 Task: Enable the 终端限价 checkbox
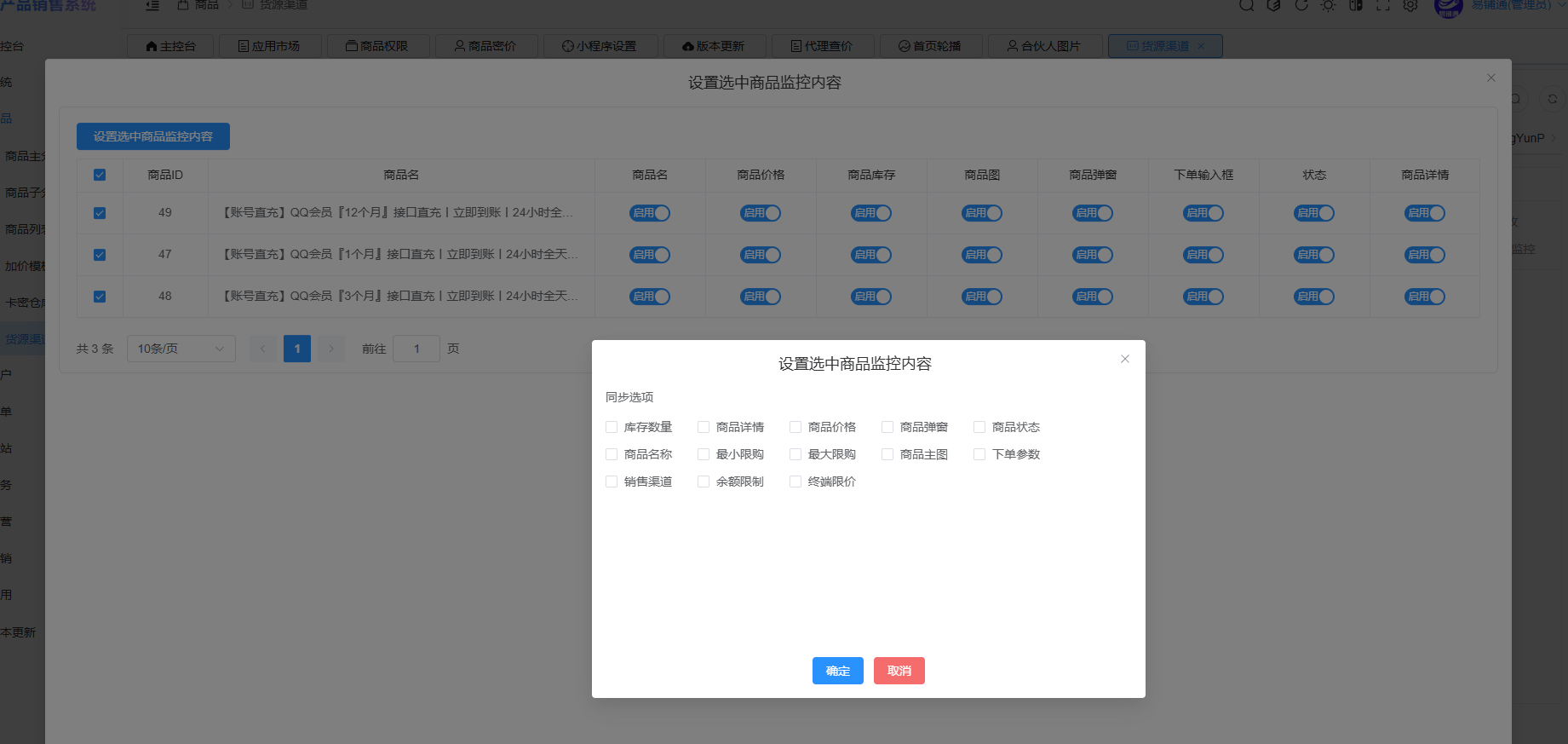point(795,482)
